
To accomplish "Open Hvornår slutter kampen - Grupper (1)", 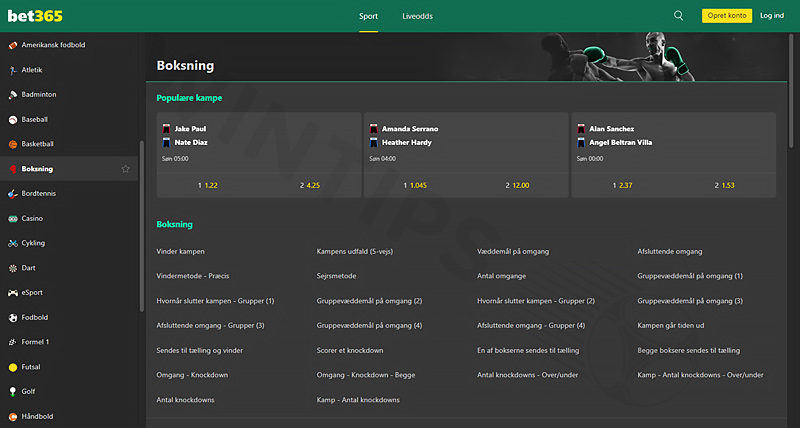I will (x=215, y=301).
